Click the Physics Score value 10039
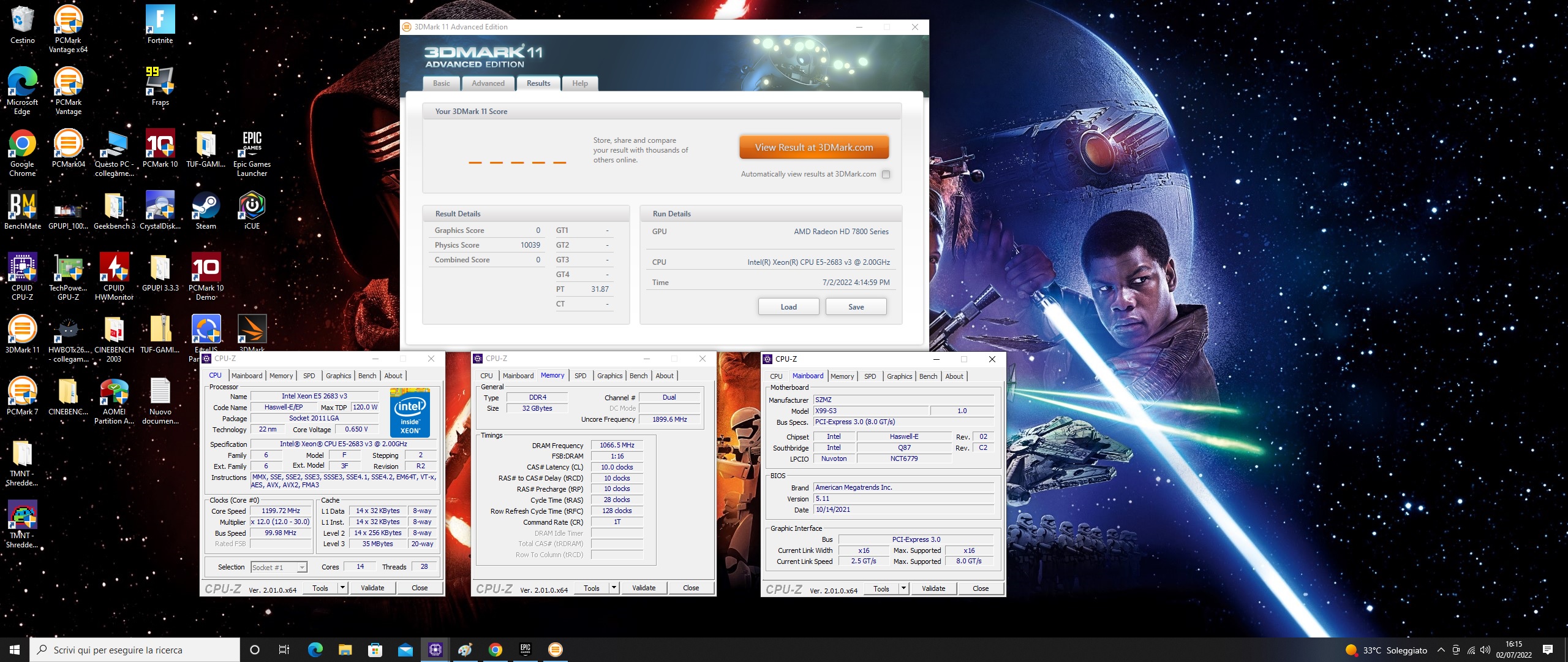This screenshot has height=662, width=1568. click(530, 245)
